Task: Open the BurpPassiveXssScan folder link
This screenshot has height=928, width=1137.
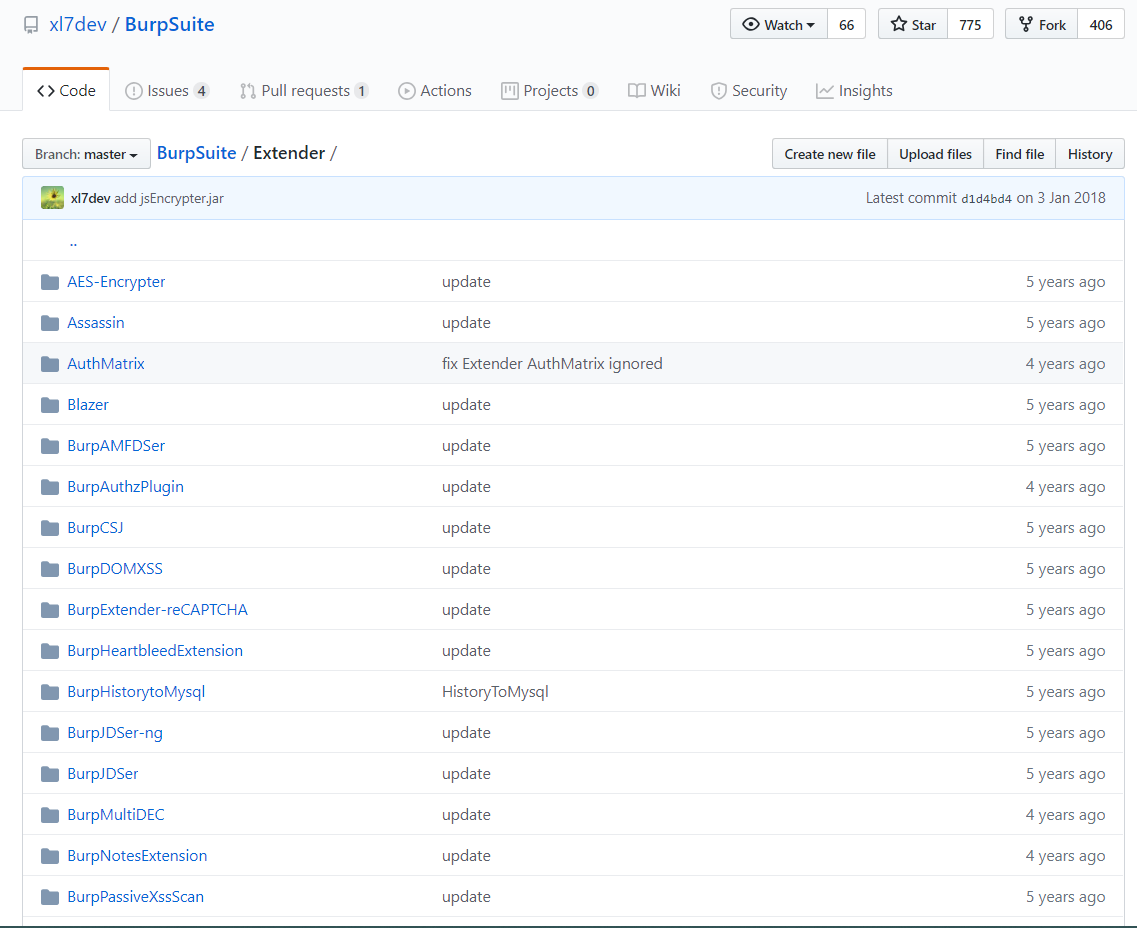Action: (136, 897)
